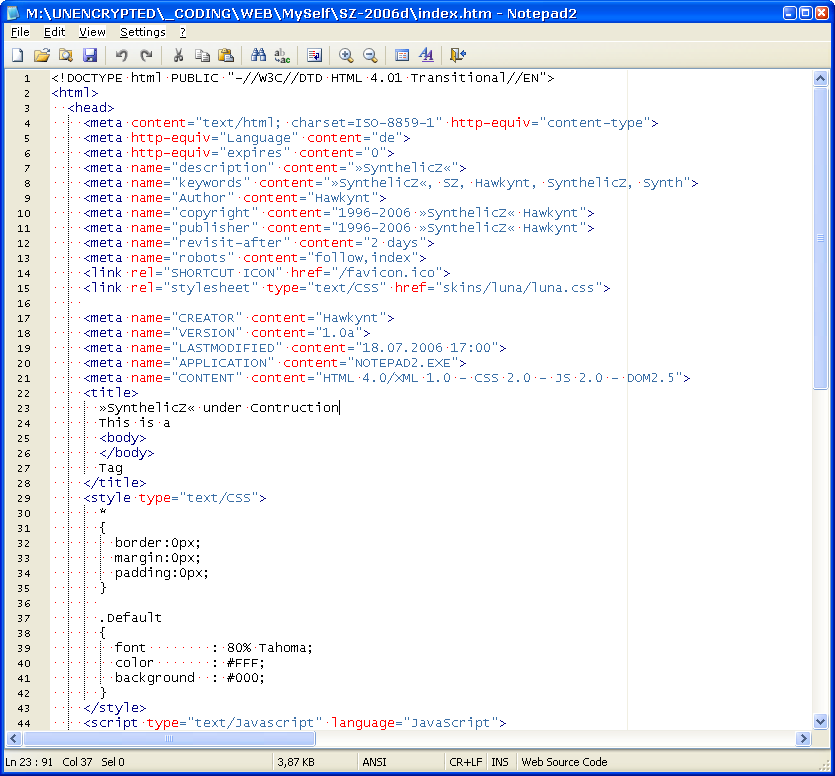Viewport: 835px width, 776px height.
Task: Open the View menu
Action: click(x=92, y=32)
